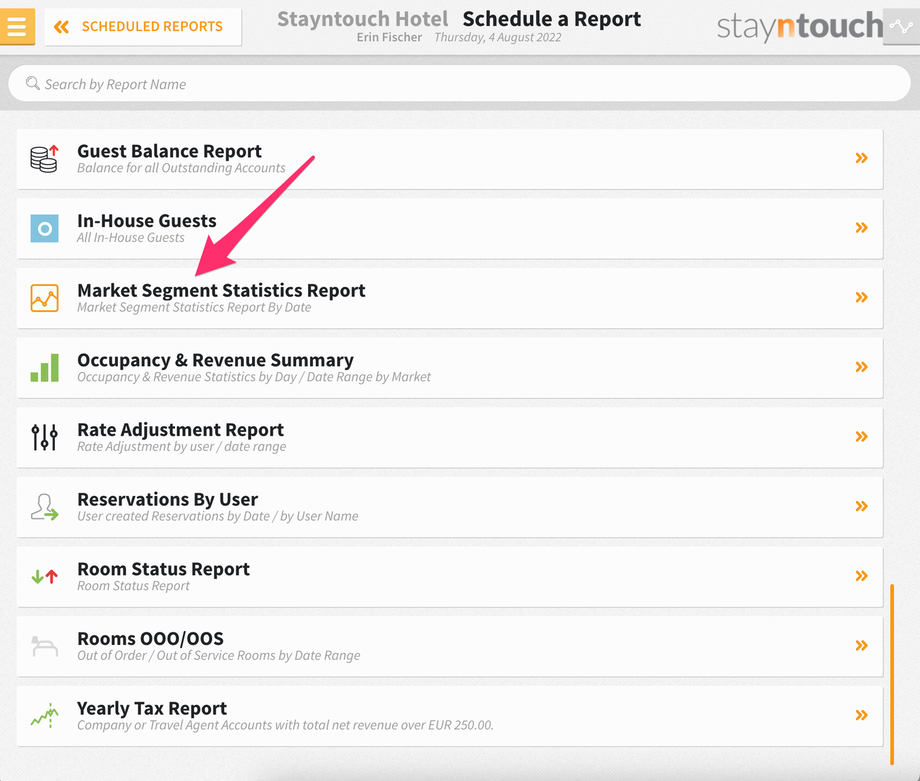Click the Schedule a Report heading
Screen dimensions: 920x781
(552, 19)
